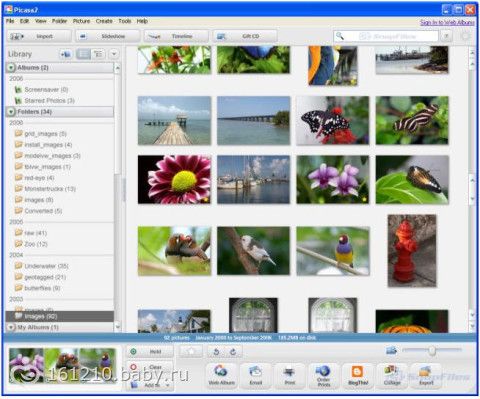480x399 pixels.
Task: Collapse the Folders (34) section
Action: pos(11,112)
